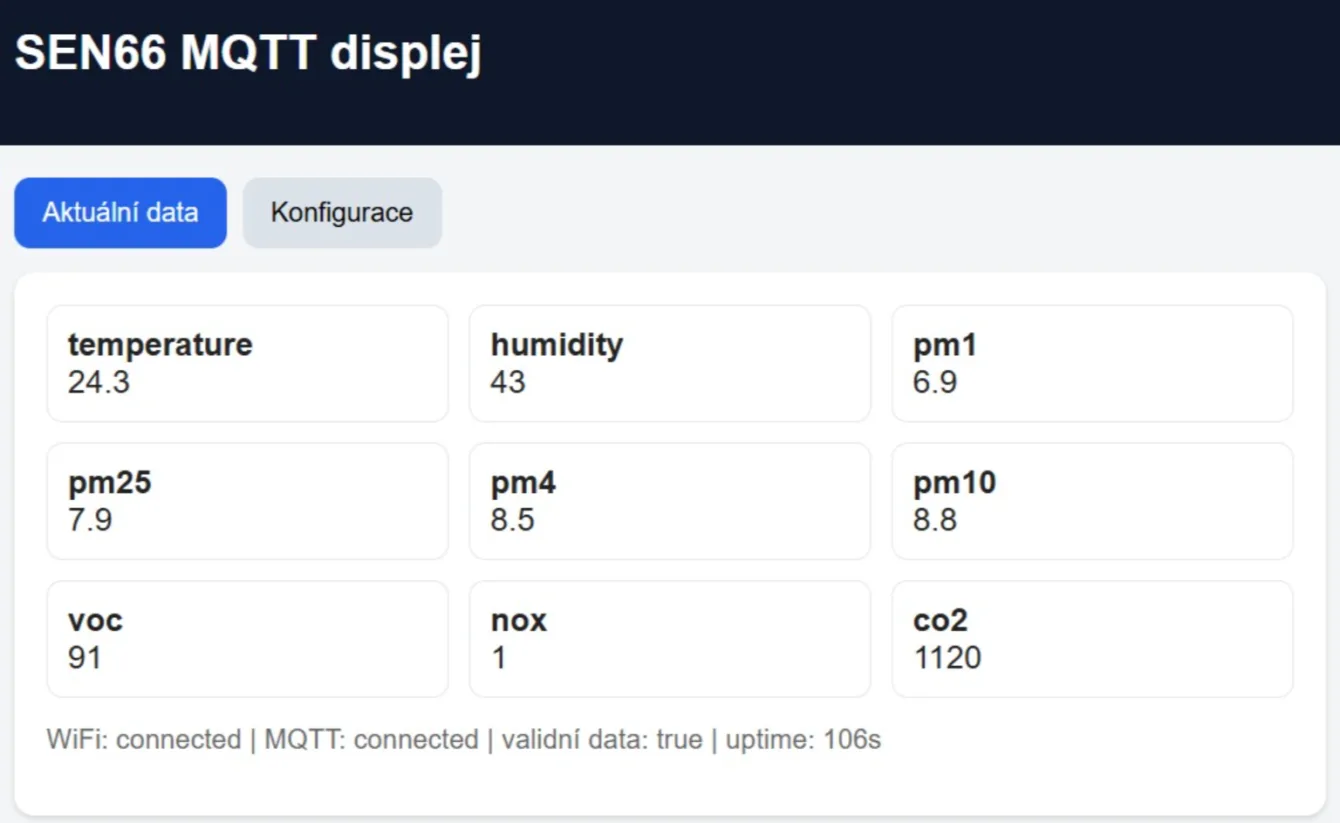Select the pm25 card showing 7.9

[x=247, y=500]
